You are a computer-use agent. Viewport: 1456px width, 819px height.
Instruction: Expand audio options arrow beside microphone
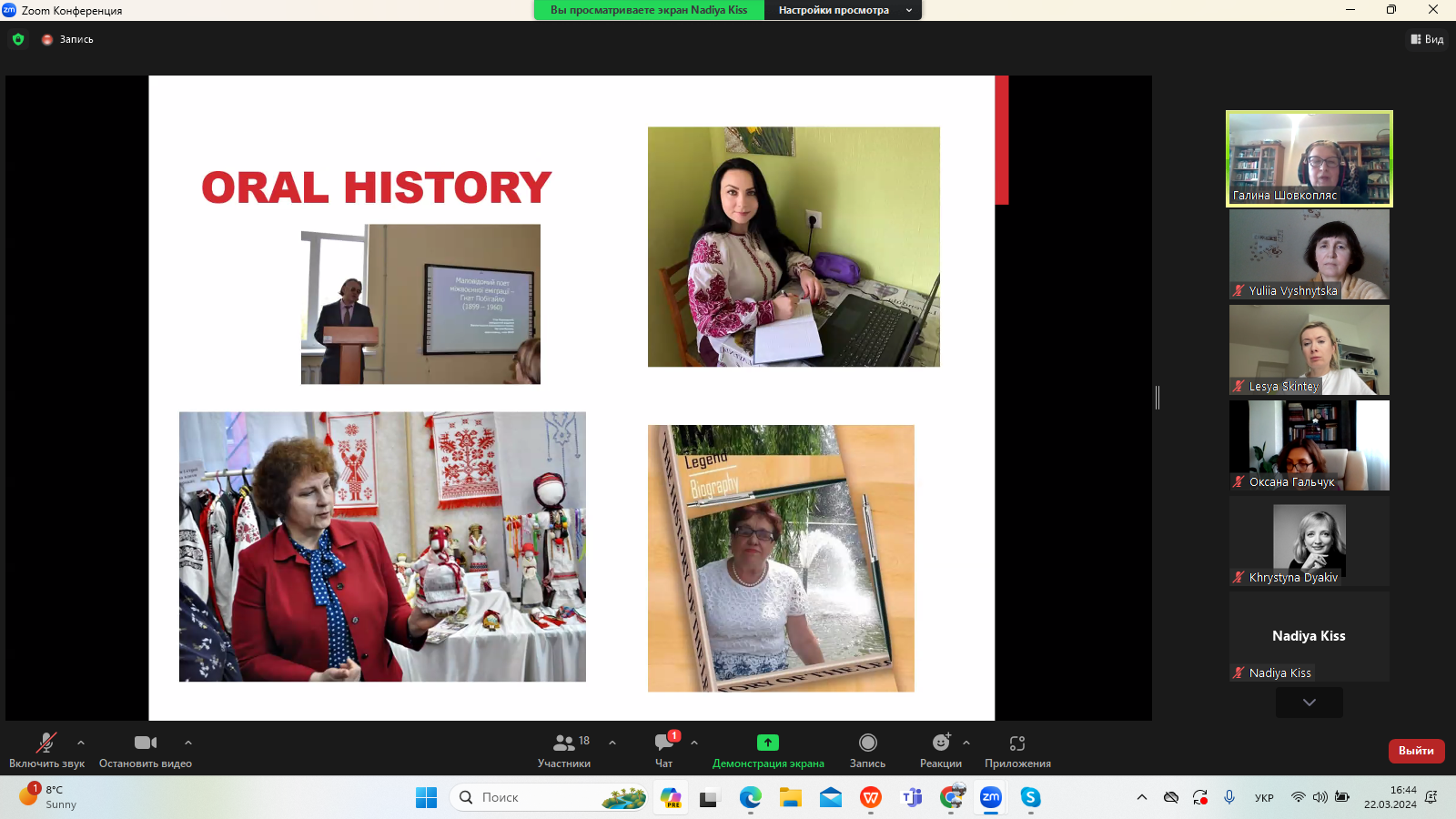point(81,743)
